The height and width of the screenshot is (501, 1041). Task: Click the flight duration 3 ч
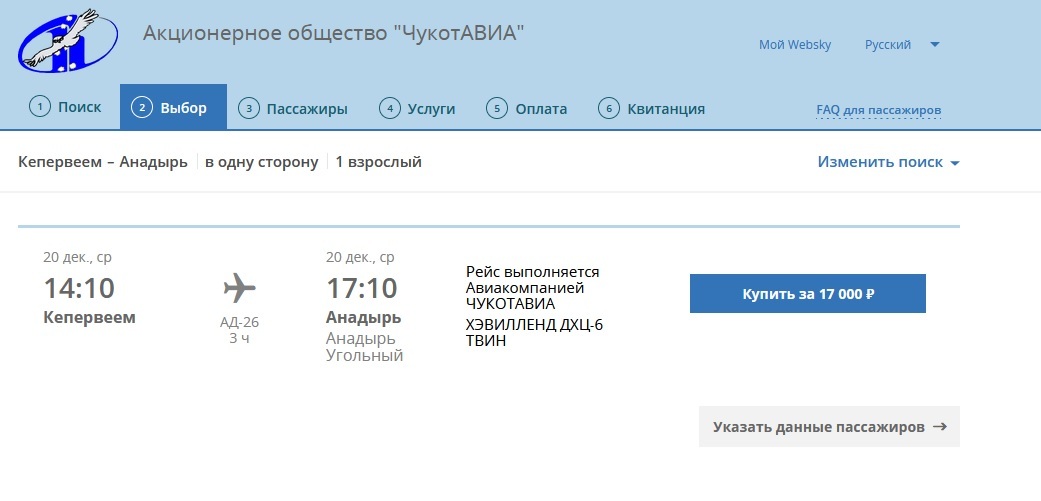pos(240,338)
